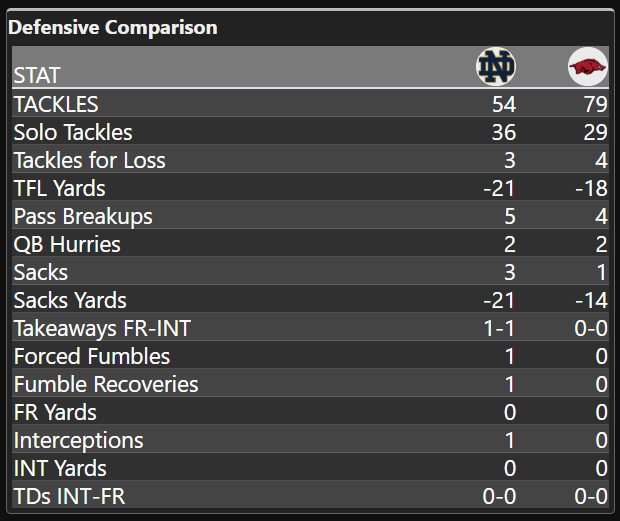Select the Tackles for Loss label
This screenshot has width=620, height=521.
point(90,160)
